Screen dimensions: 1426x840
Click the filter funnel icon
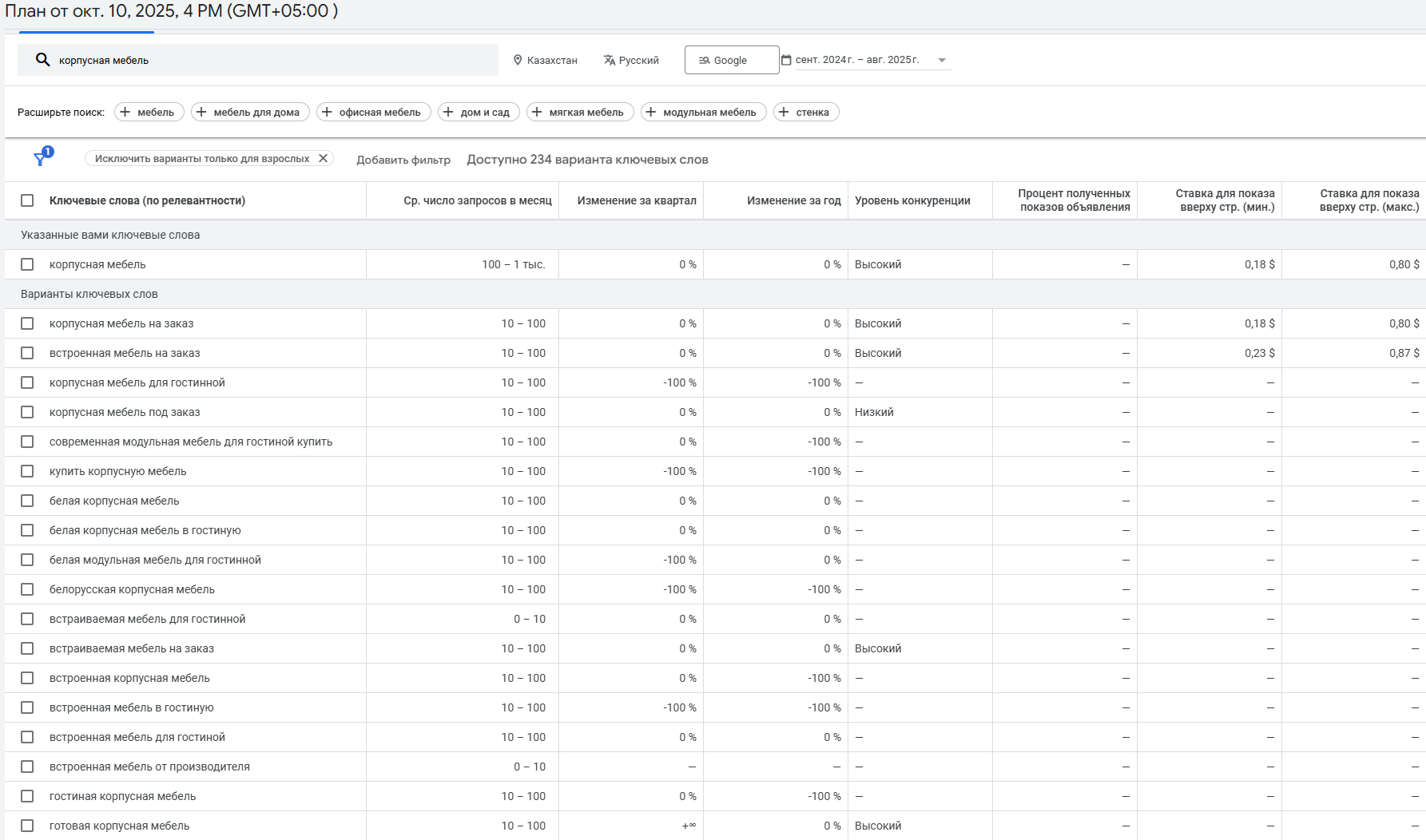(x=41, y=158)
